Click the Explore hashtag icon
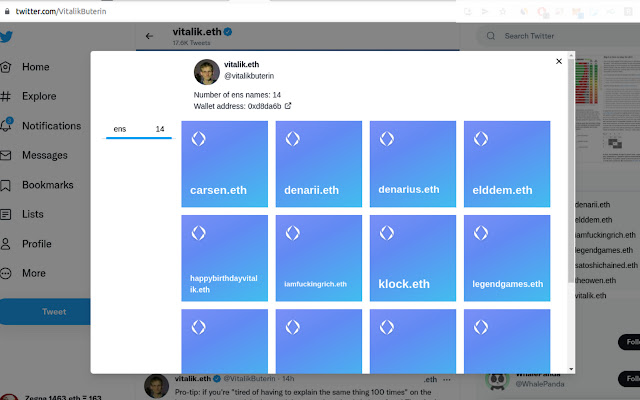Image resolution: width=640 pixels, height=400 pixels. tap(5, 96)
